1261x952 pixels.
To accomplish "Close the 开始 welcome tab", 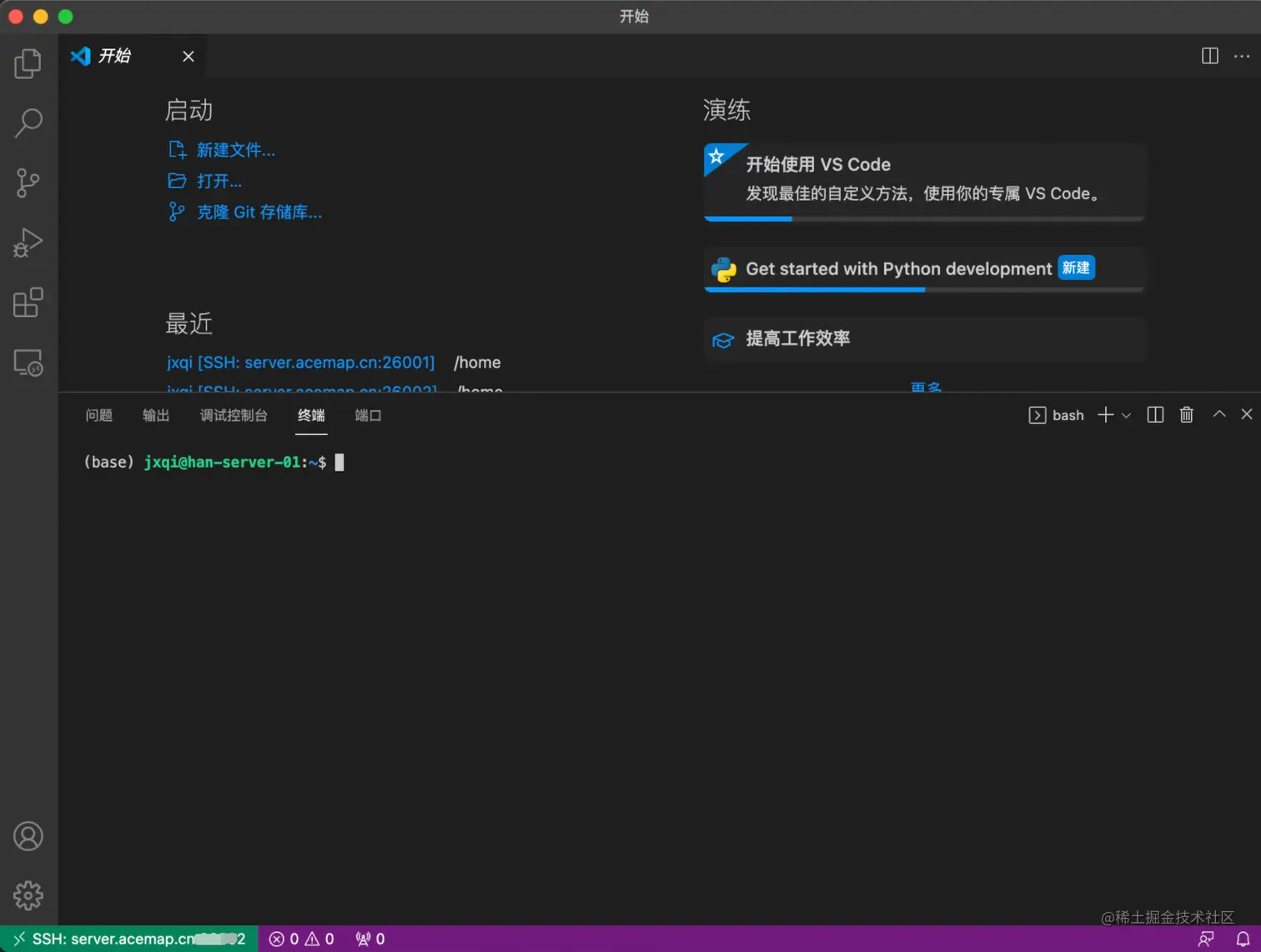I will [x=188, y=56].
